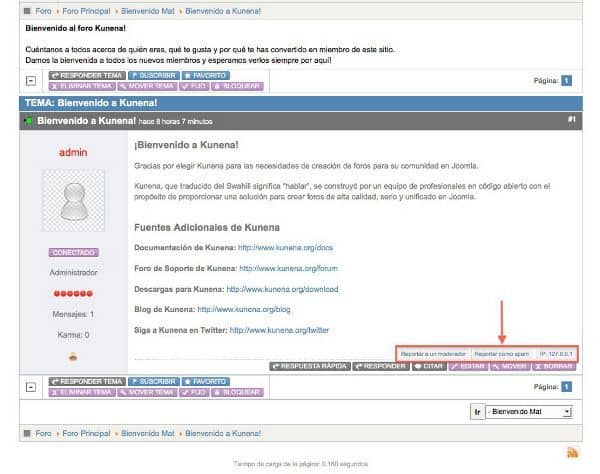This screenshot has height=474, width=600.
Task: Click the IP: 127.0.0.1 link
Action: point(556,354)
